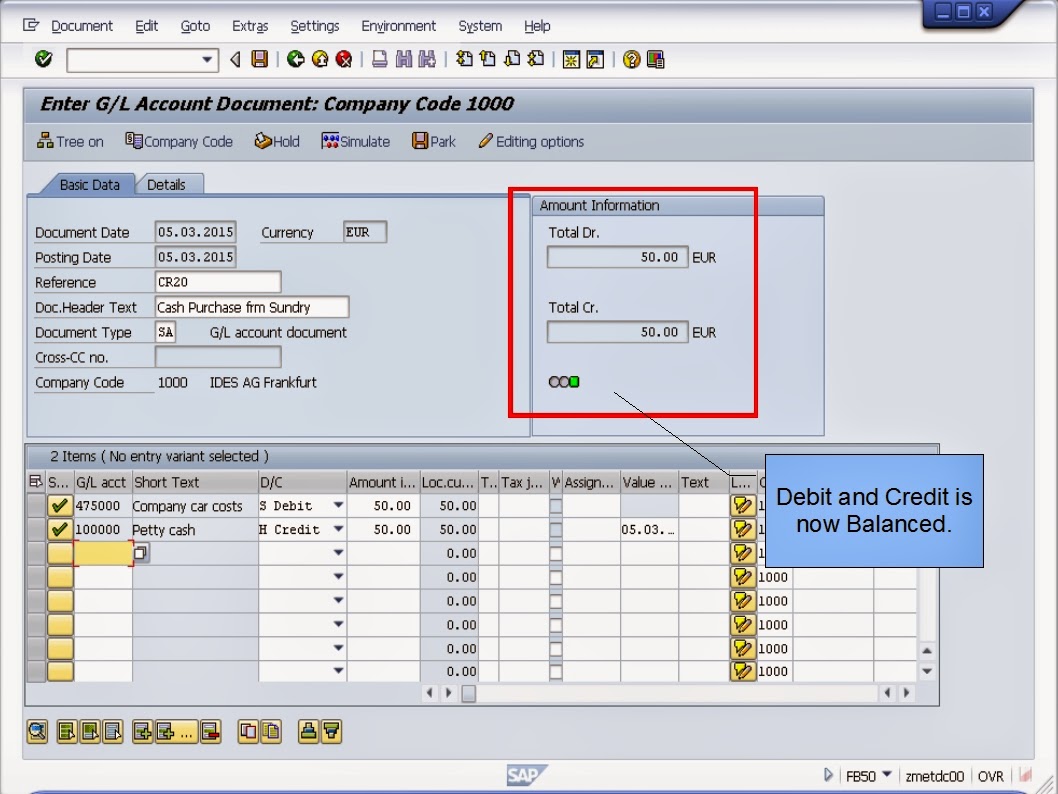1058x794 pixels.
Task: Click the Park button to park document
Action: tap(433, 141)
